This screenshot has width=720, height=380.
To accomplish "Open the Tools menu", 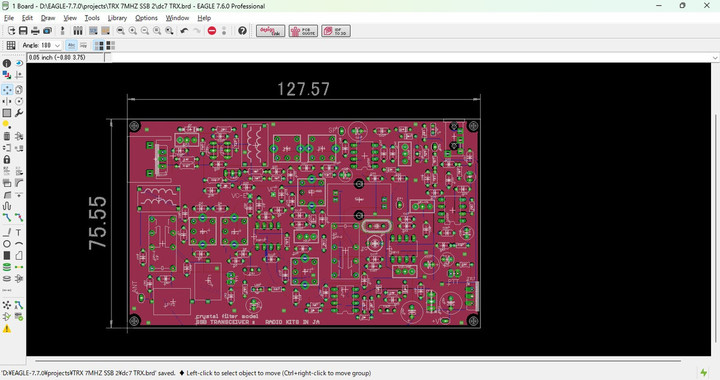I will click(92, 18).
